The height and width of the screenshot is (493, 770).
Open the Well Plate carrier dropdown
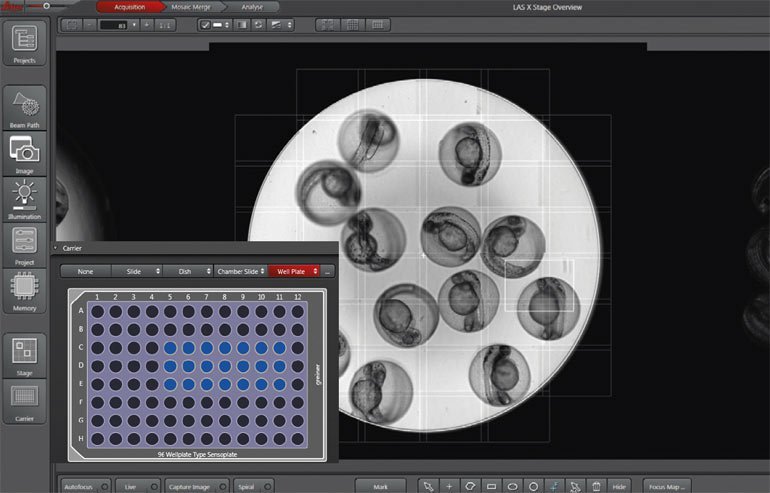[x=293, y=270]
